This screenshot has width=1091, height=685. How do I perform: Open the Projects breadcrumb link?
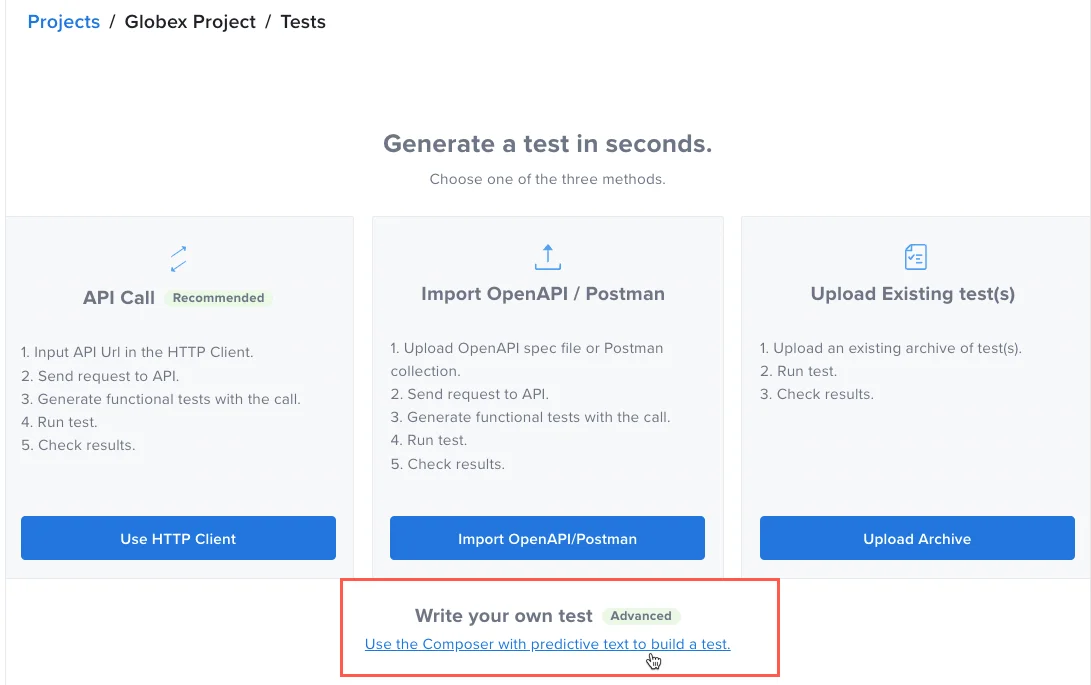[64, 22]
